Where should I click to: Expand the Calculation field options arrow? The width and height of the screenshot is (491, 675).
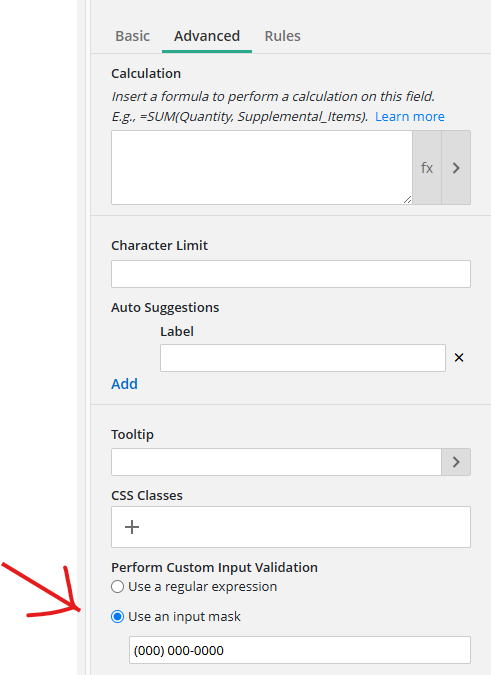(x=456, y=167)
